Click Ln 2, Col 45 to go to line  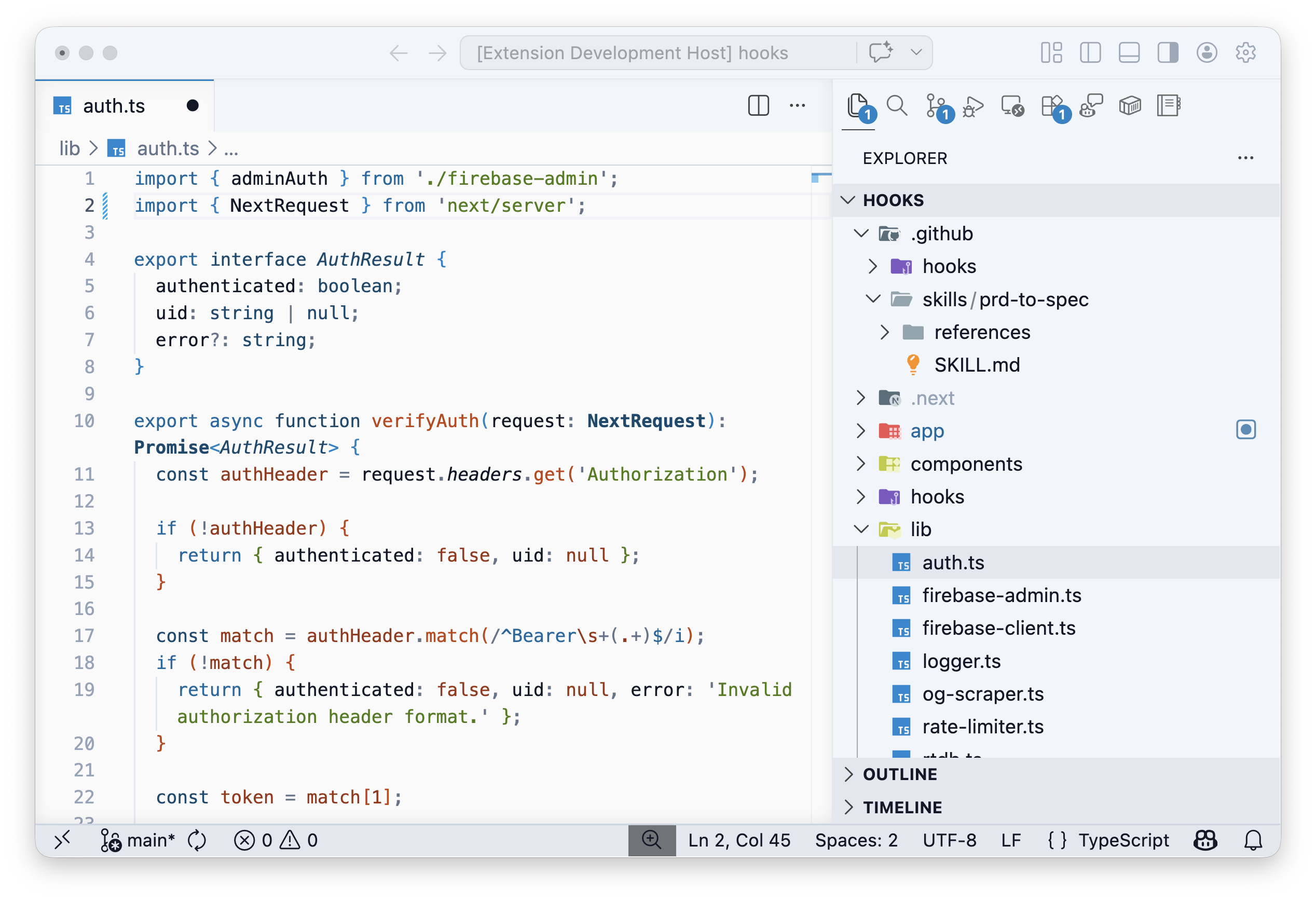(x=739, y=840)
